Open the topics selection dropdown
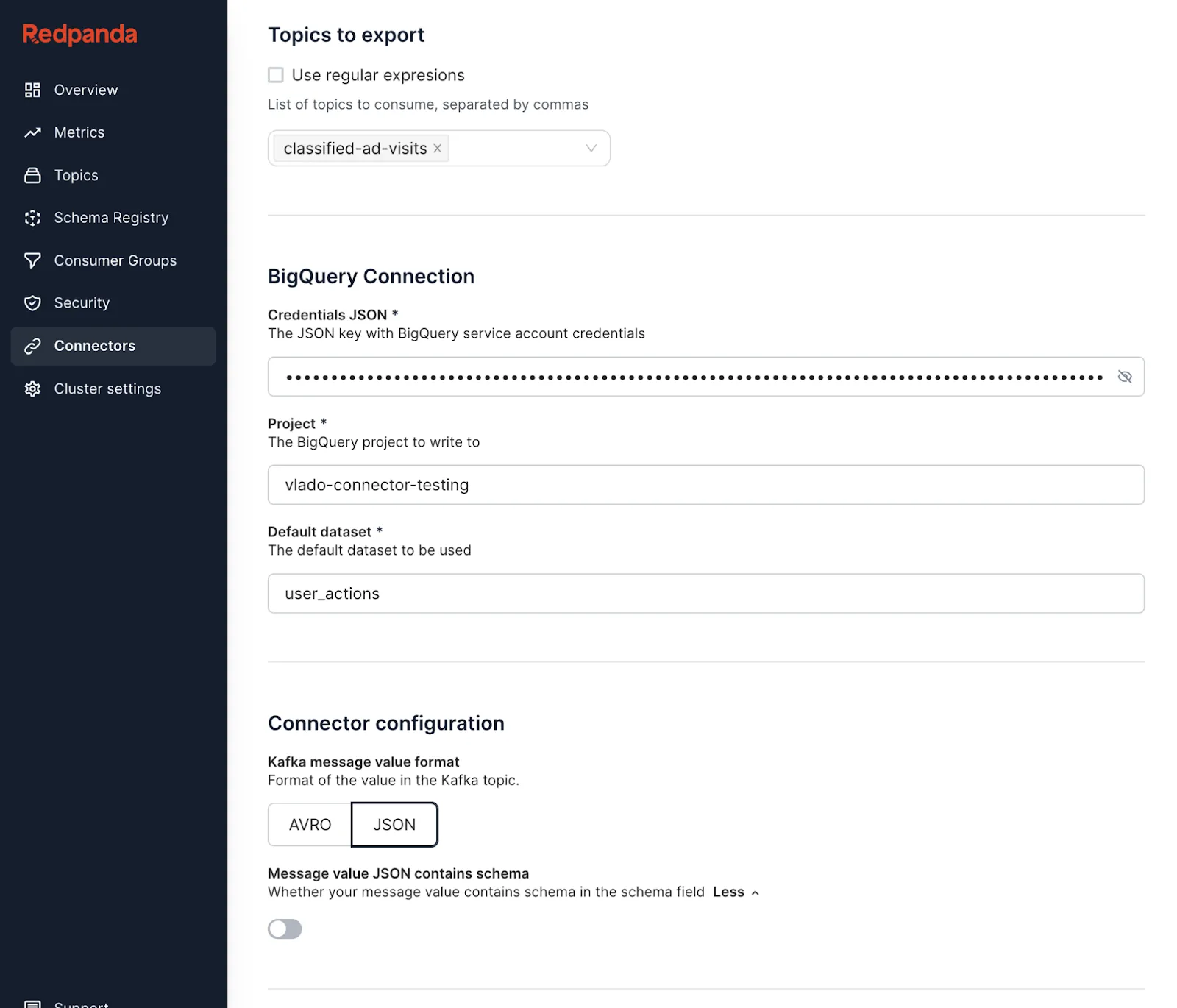 [x=591, y=148]
